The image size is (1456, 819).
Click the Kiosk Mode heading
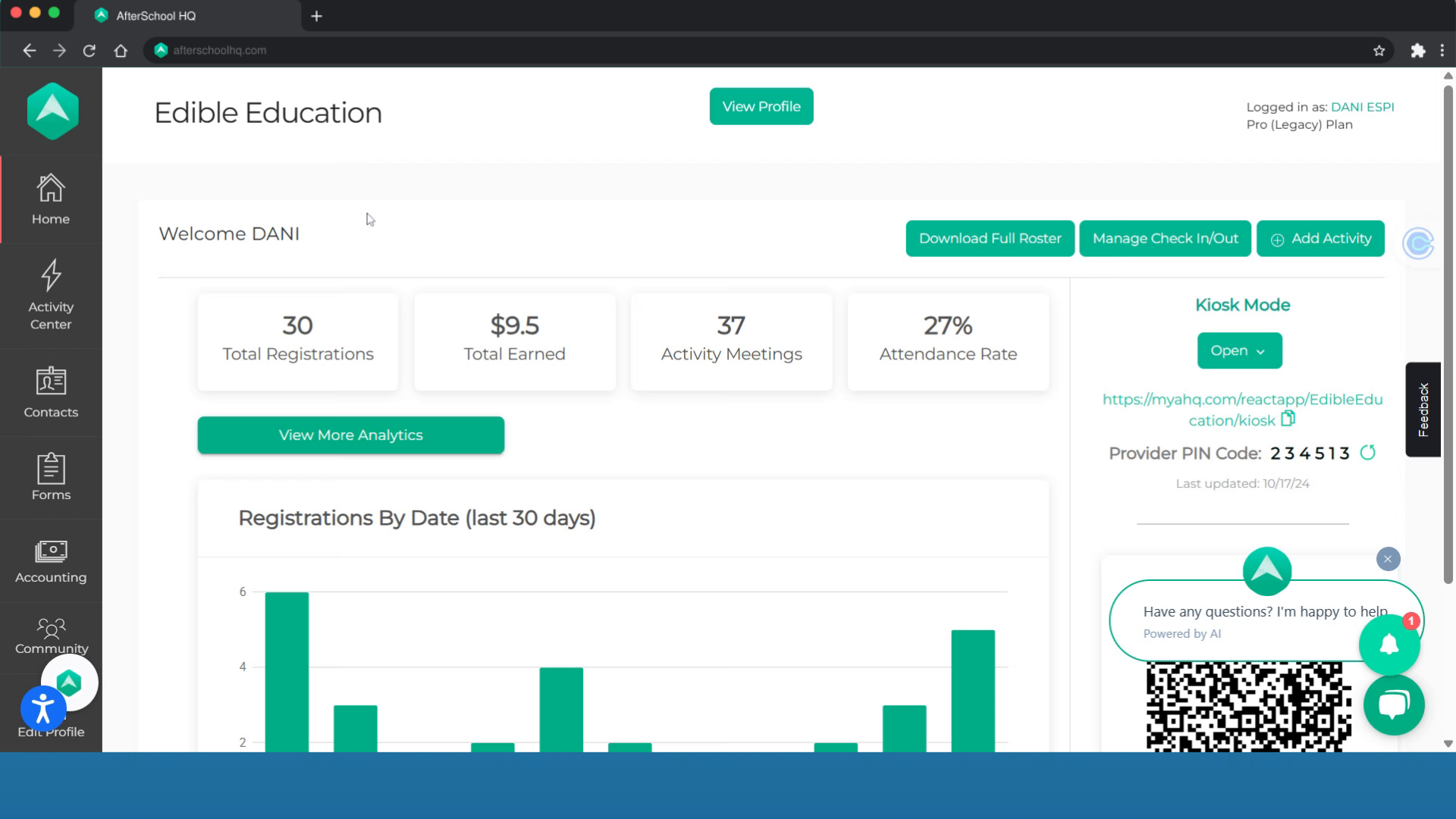[x=1242, y=305]
